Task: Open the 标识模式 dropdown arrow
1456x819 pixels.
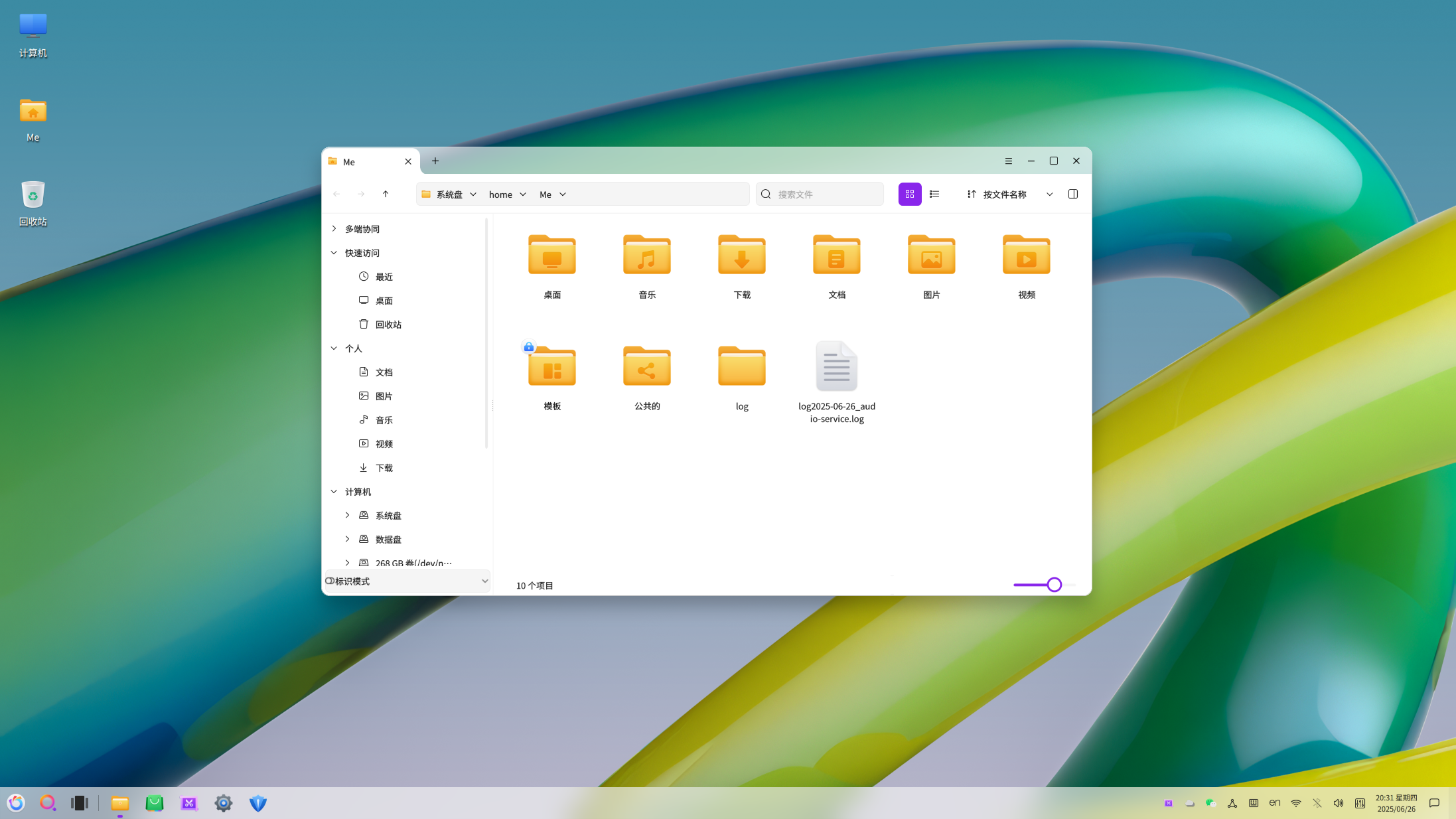Action: tap(484, 581)
